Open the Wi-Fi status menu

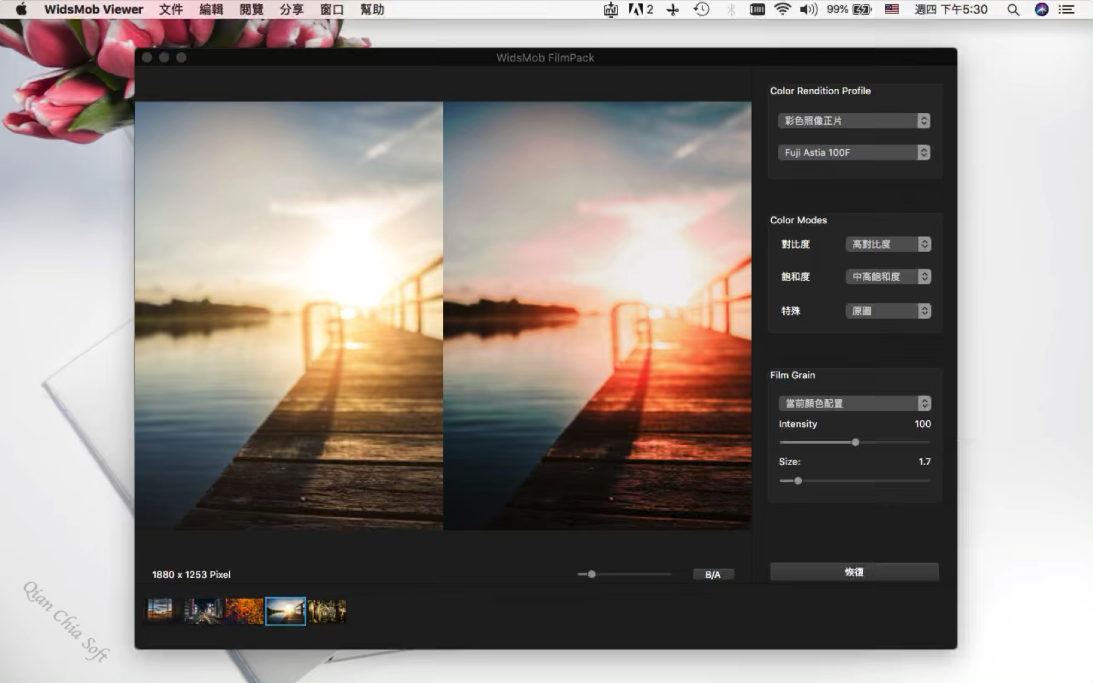(x=782, y=9)
